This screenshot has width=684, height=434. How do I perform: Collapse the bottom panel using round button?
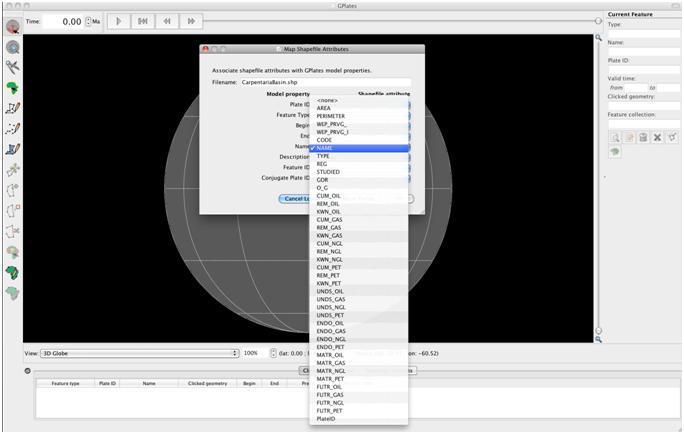click(27, 371)
